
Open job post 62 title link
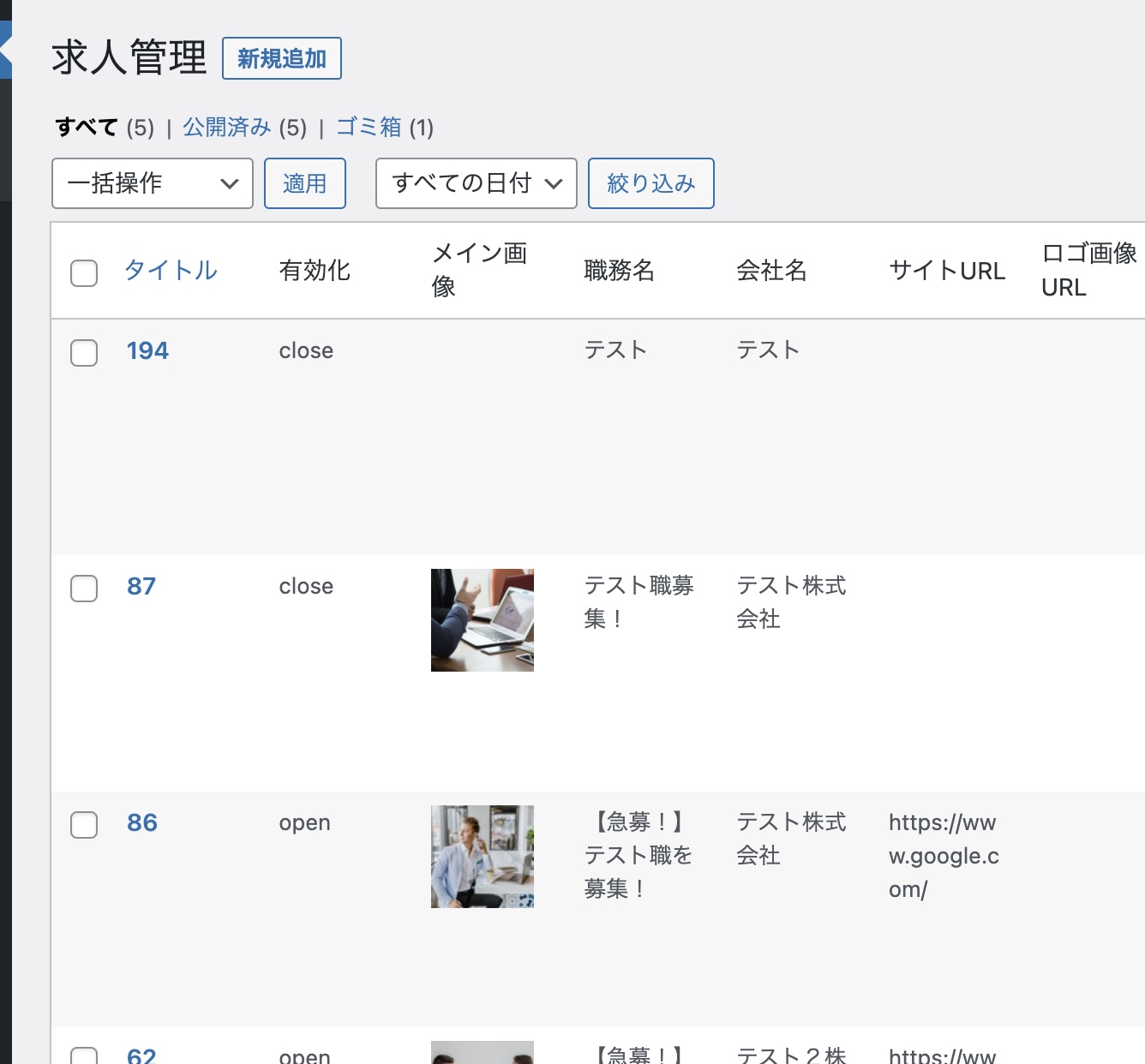[141, 1055]
